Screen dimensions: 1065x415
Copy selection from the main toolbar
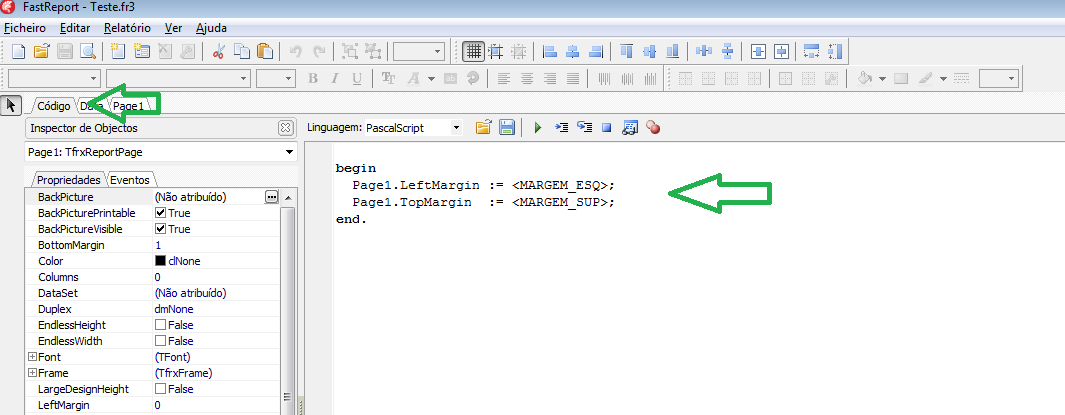[x=242, y=52]
